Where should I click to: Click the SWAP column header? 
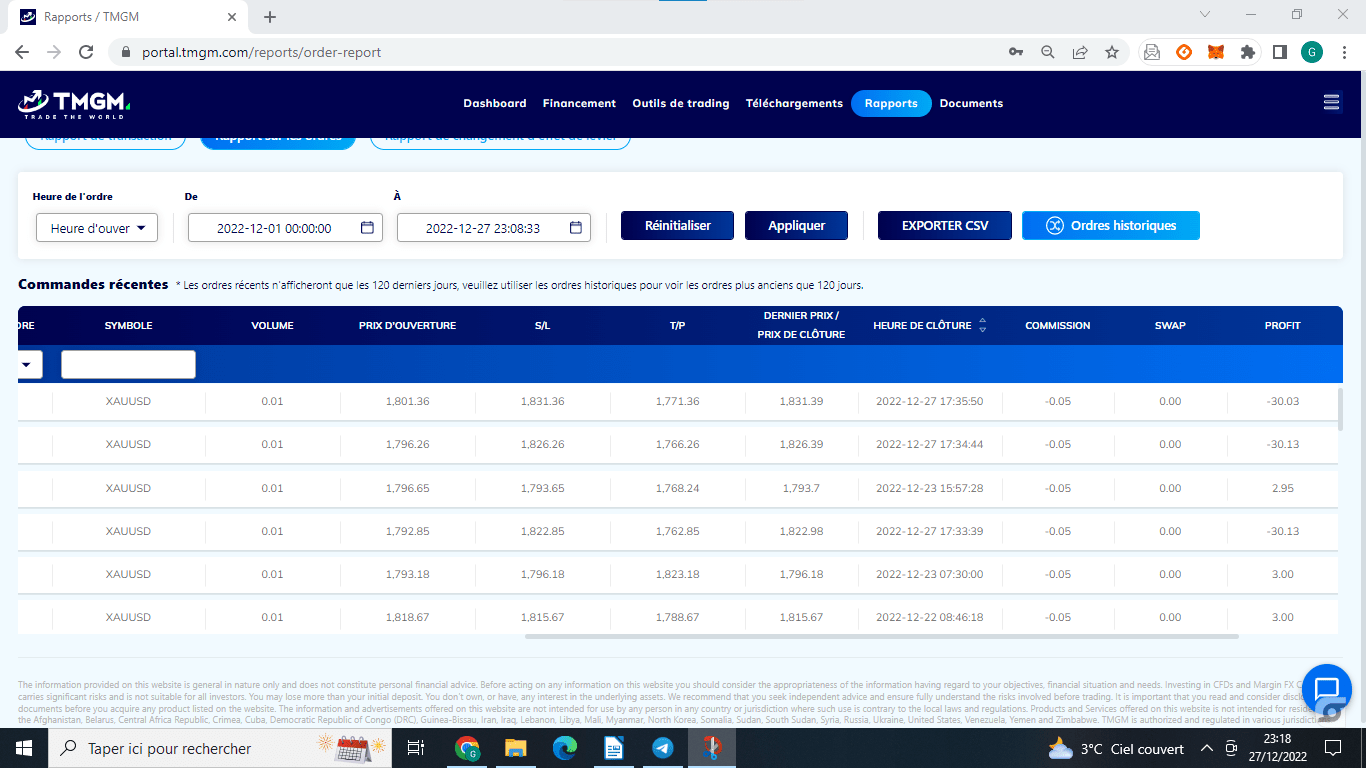[1170, 326]
